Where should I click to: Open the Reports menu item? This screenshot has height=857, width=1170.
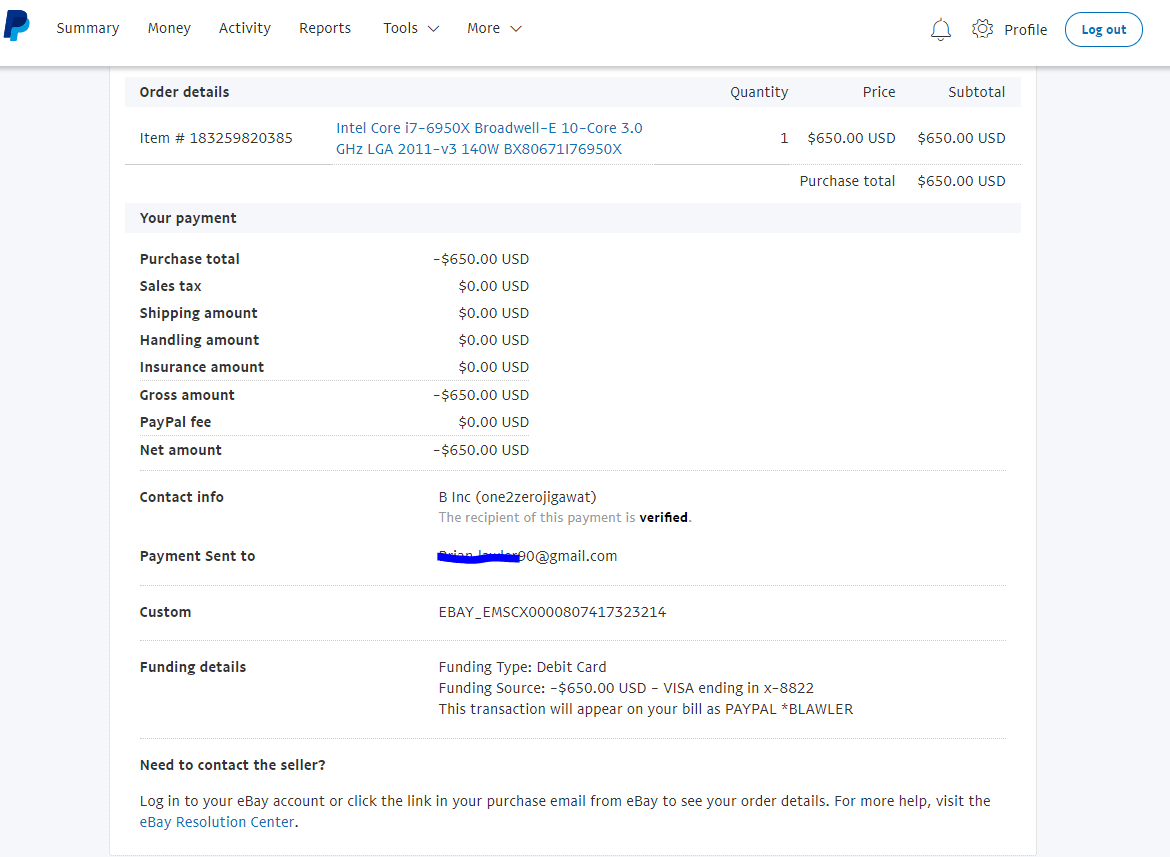(325, 28)
